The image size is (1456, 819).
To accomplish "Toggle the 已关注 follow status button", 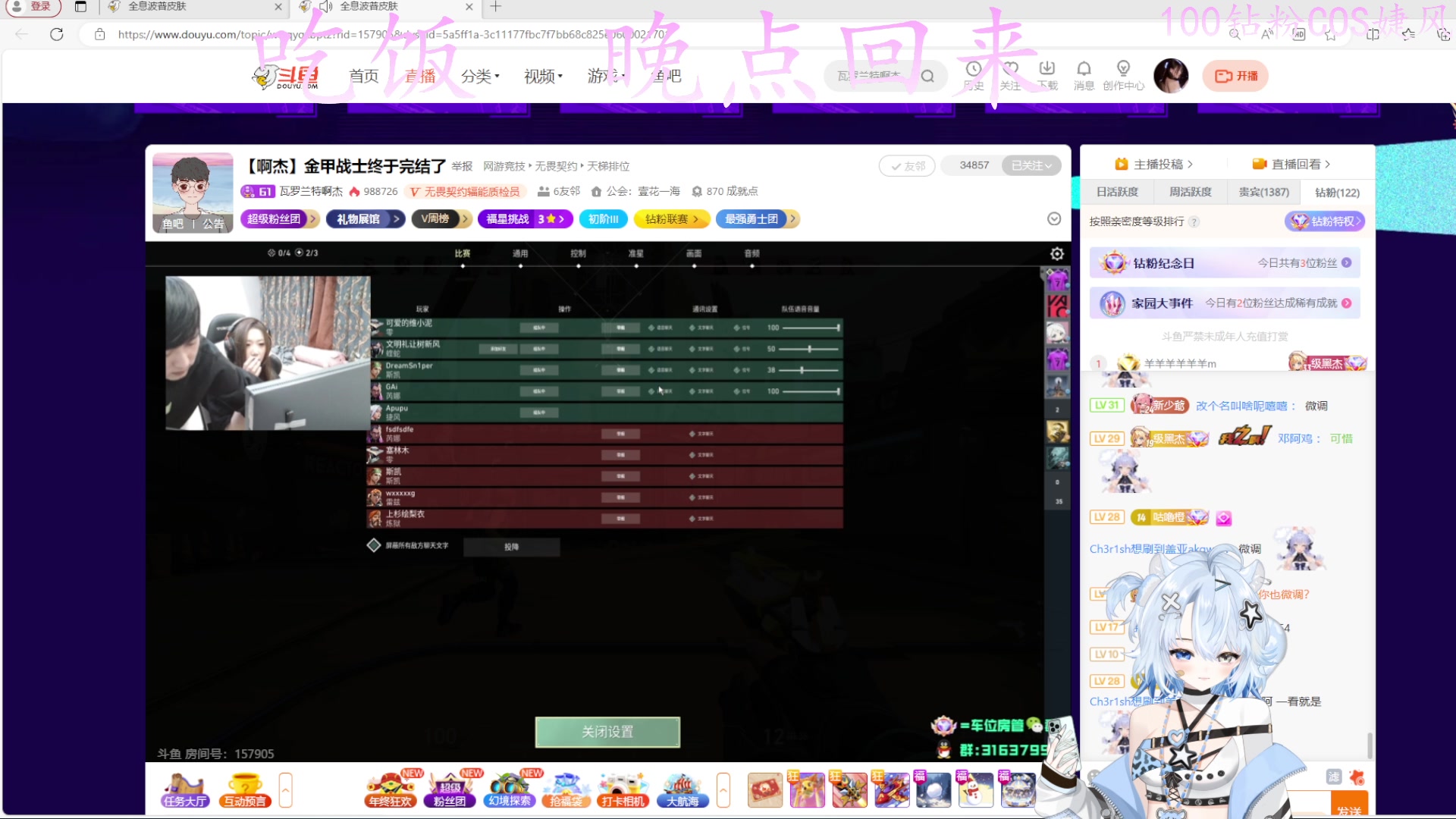I will (x=1031, y=165).
